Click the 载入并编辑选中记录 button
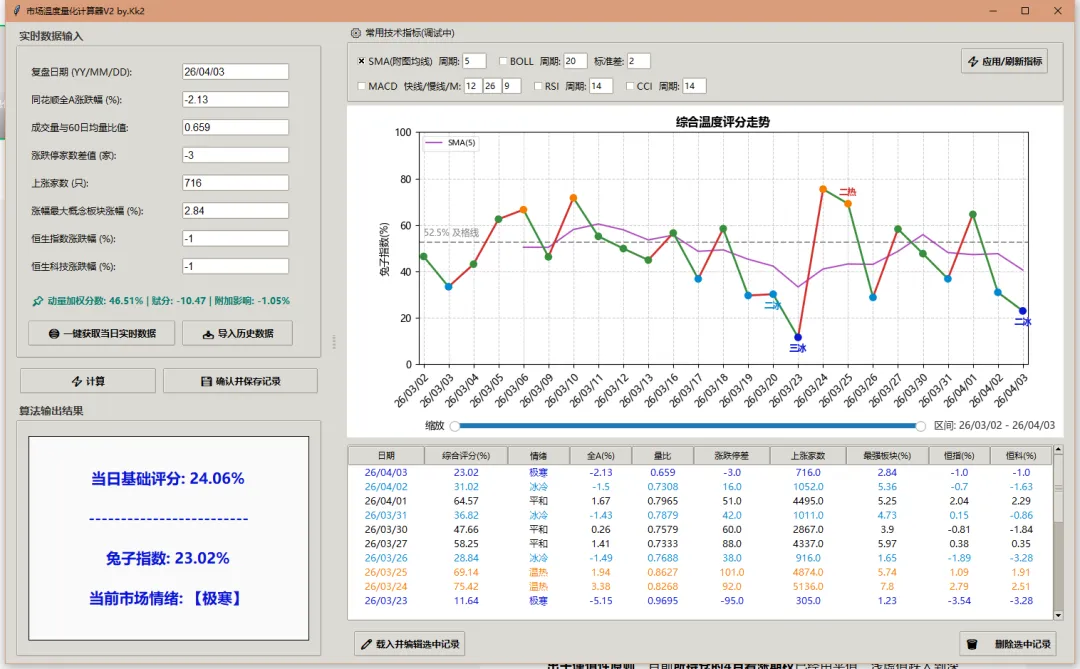The width and height of the screenshot is (1080, 669). [410, 644]
